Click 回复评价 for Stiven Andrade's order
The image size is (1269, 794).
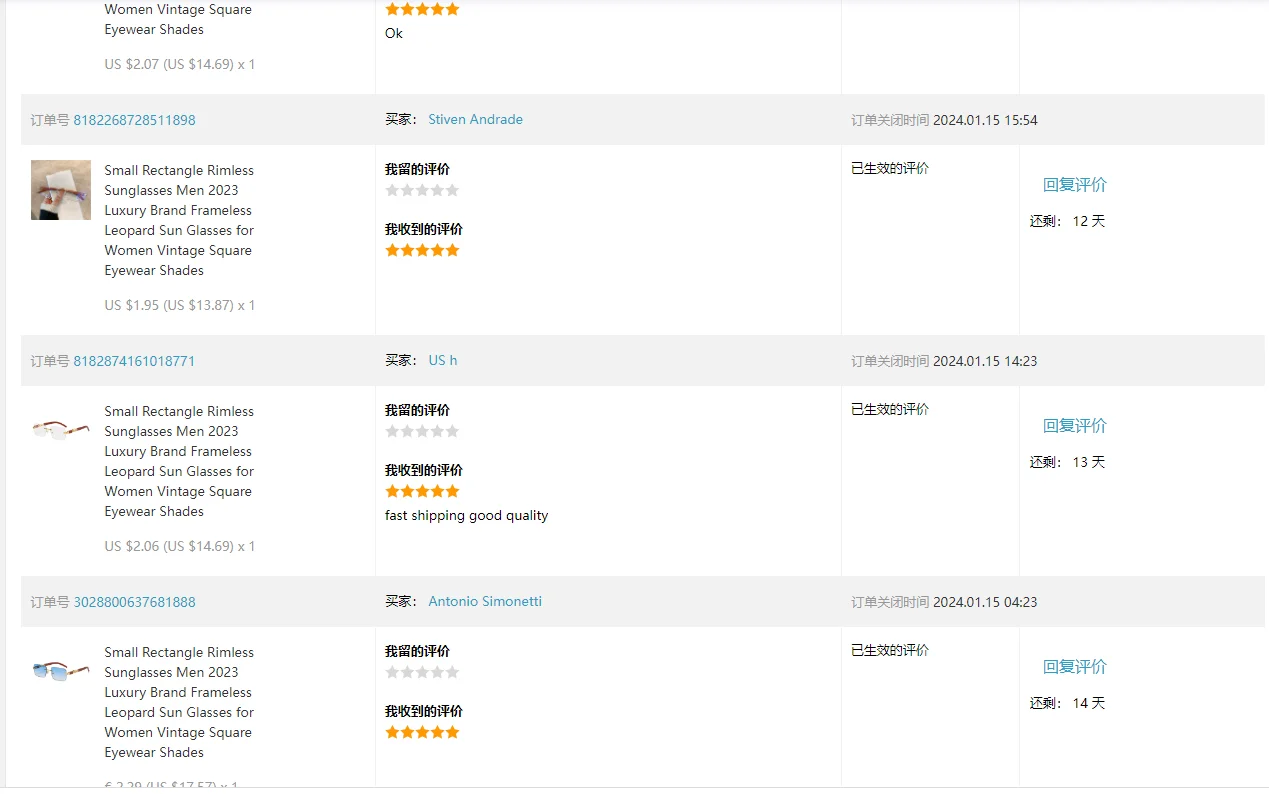click(x=1074, y=185)
